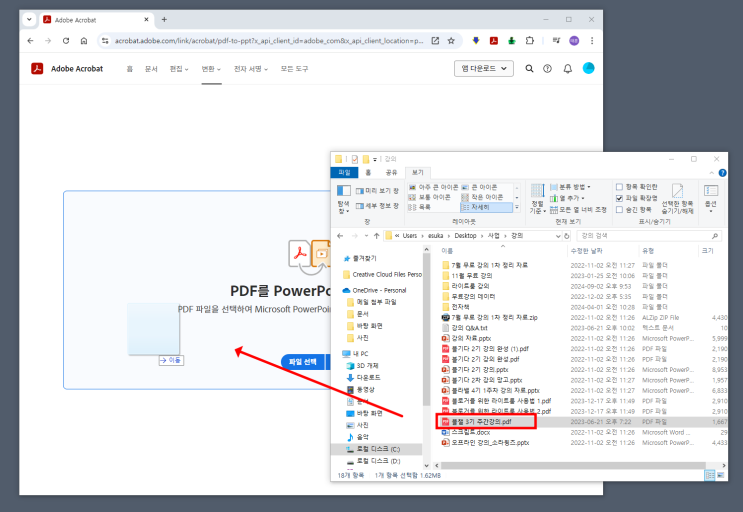
Task: Expand the 편집 menu in Acrobat
Action: coord(179,69)
